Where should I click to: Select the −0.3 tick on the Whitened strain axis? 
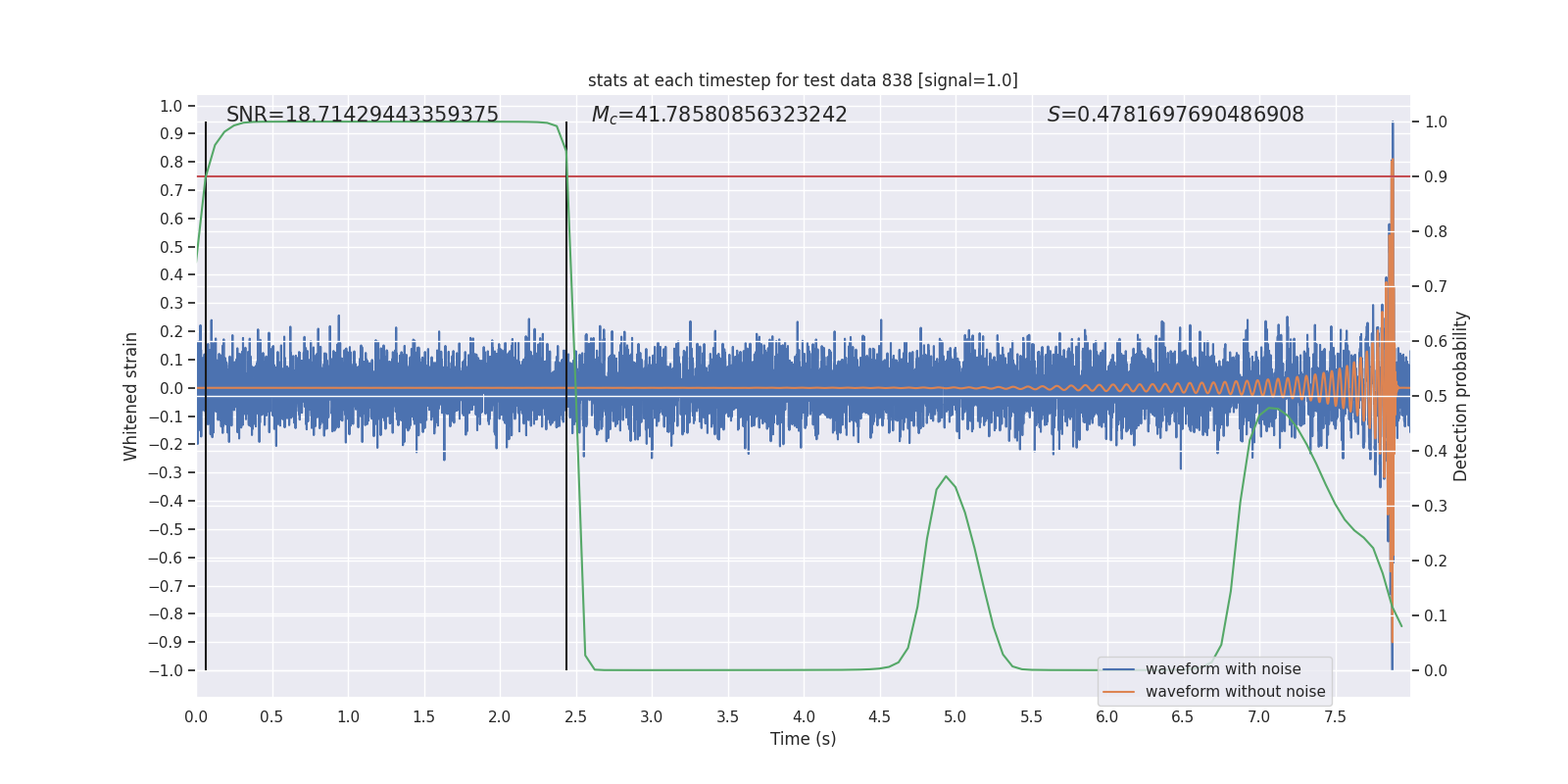(x=166, y=473)
